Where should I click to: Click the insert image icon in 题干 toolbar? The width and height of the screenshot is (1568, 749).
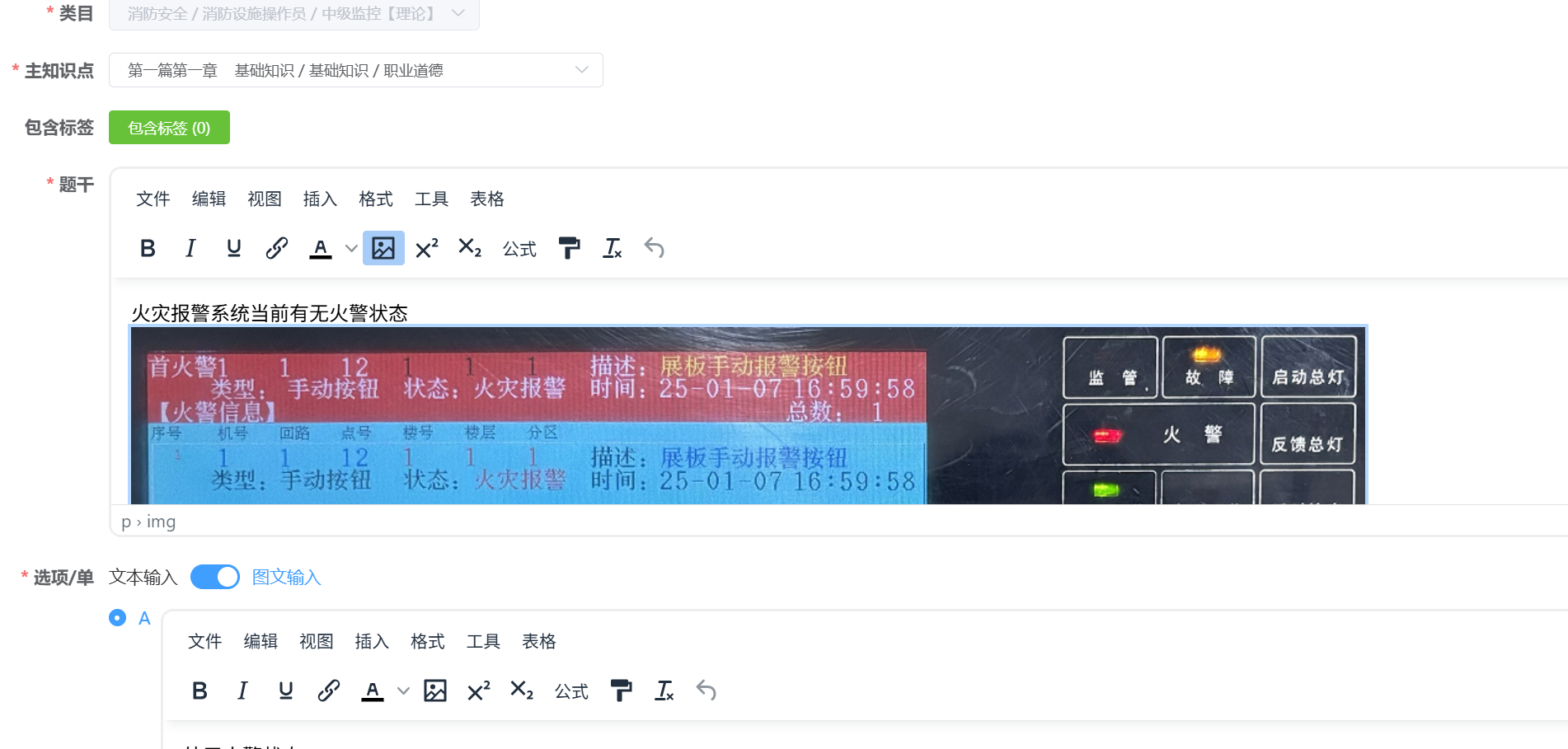(x=383, y=248)
